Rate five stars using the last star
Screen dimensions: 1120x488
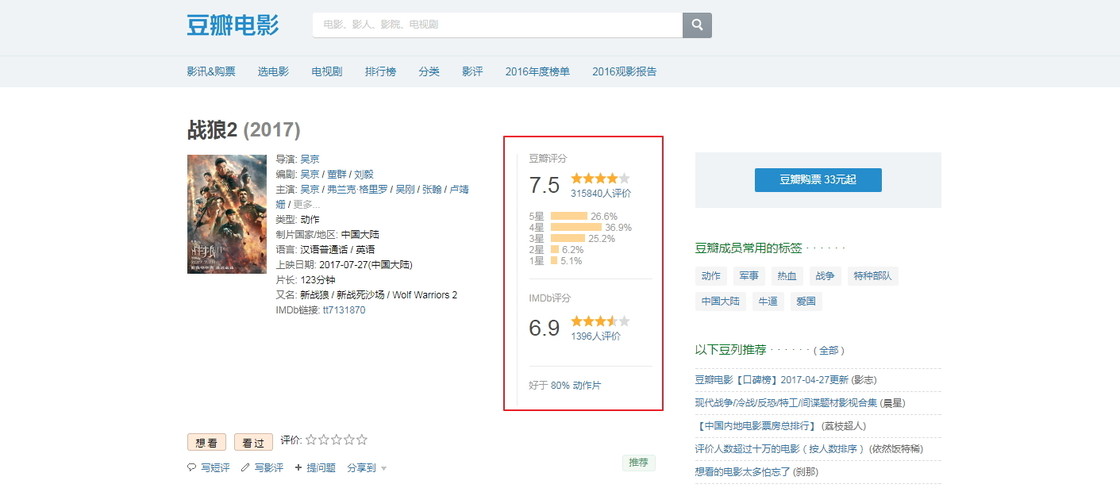[362, 440]
